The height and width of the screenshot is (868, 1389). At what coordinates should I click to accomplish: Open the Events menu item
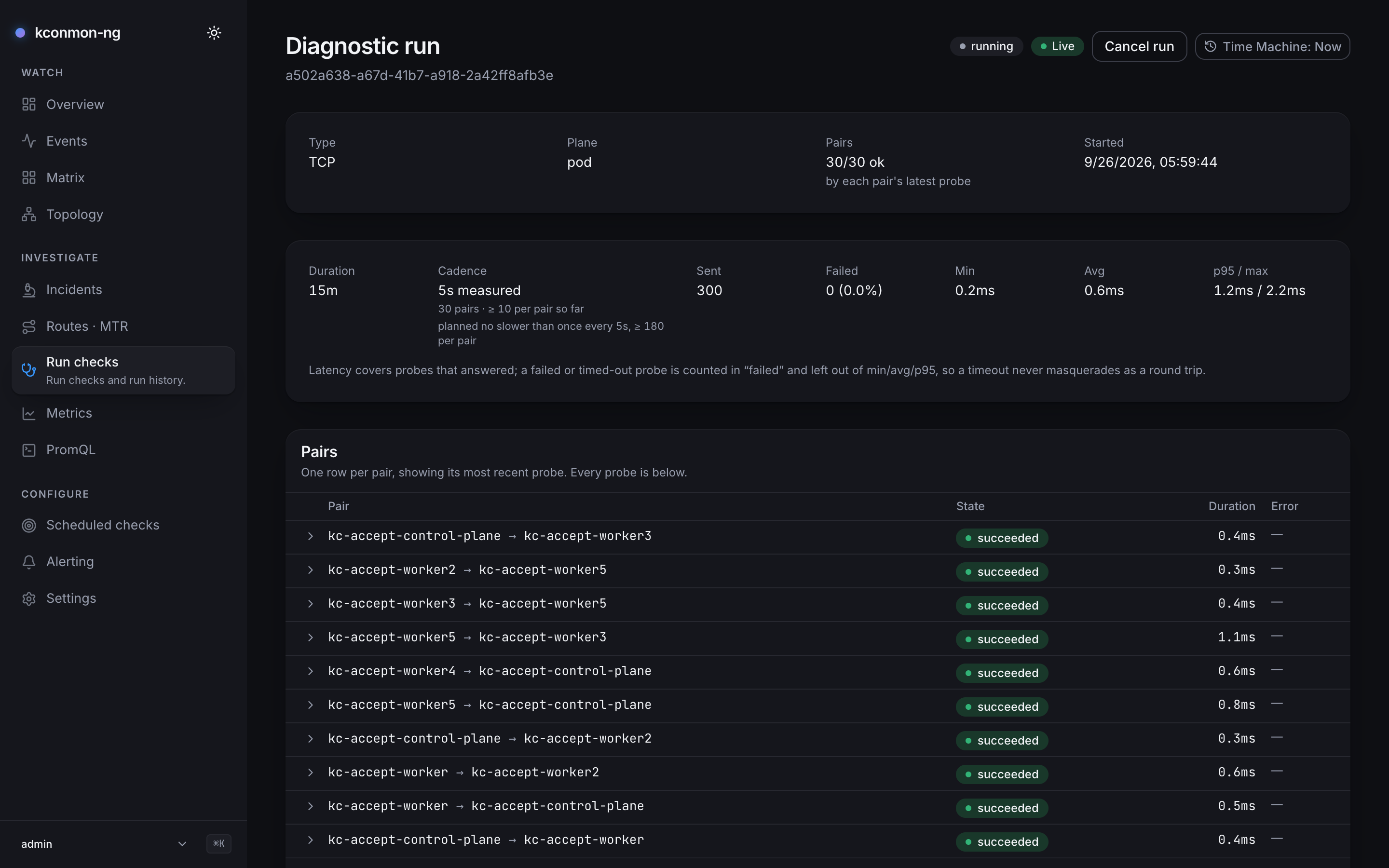(x=123, y=141)
